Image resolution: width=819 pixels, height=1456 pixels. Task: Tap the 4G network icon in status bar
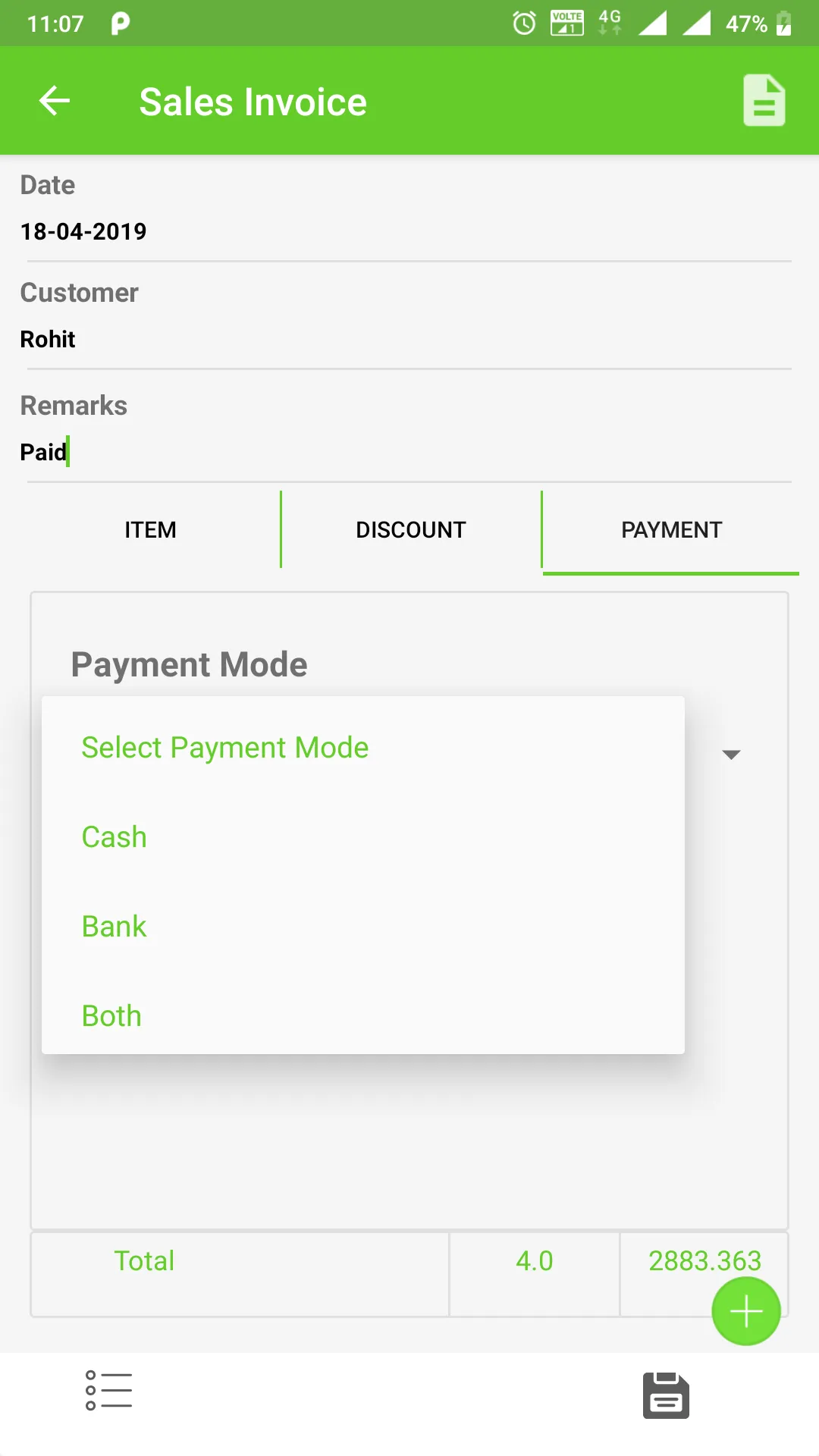coord(607,23)
